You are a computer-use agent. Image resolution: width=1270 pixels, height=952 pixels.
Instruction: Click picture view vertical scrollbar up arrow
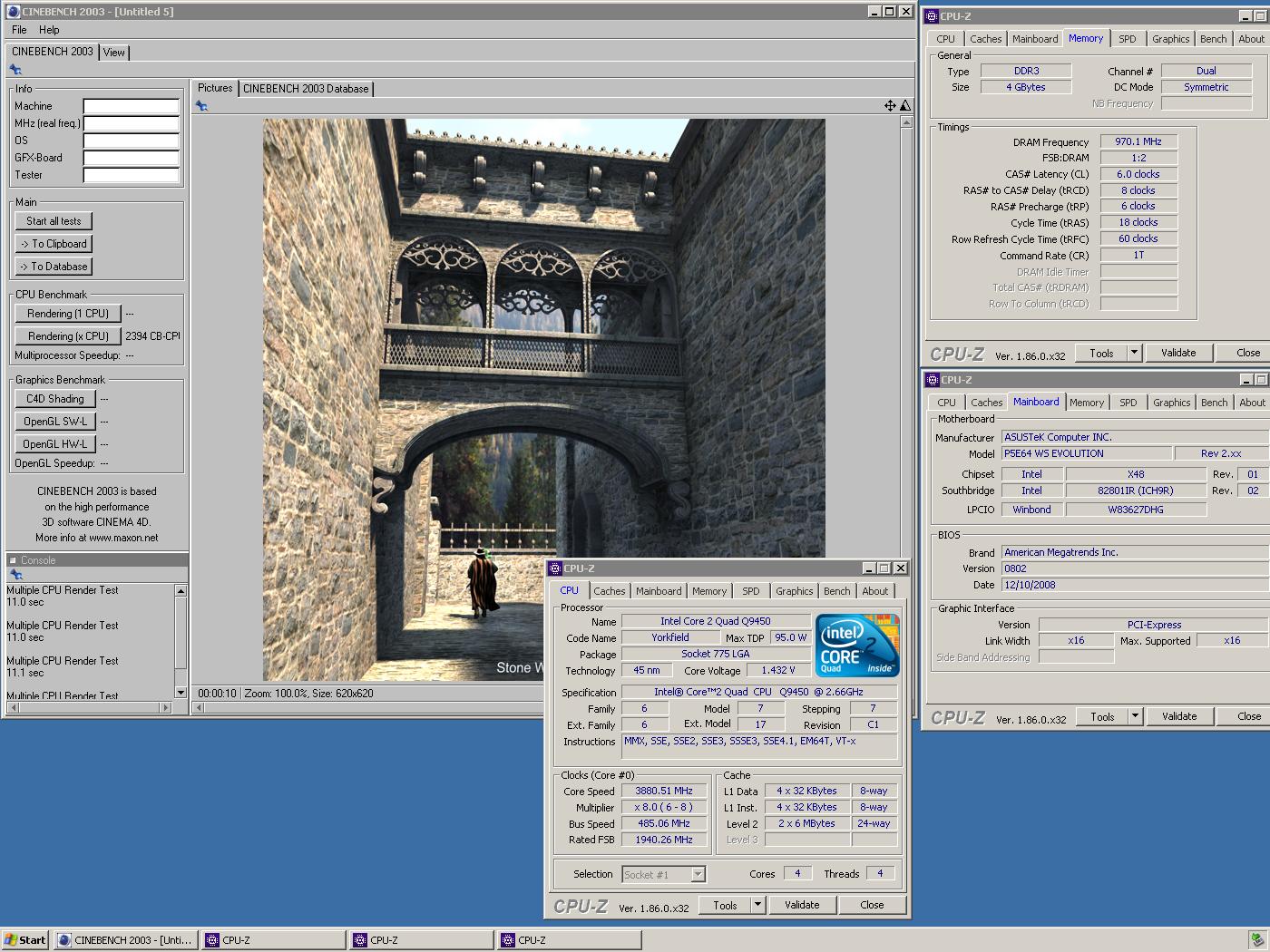coord(905,121)
